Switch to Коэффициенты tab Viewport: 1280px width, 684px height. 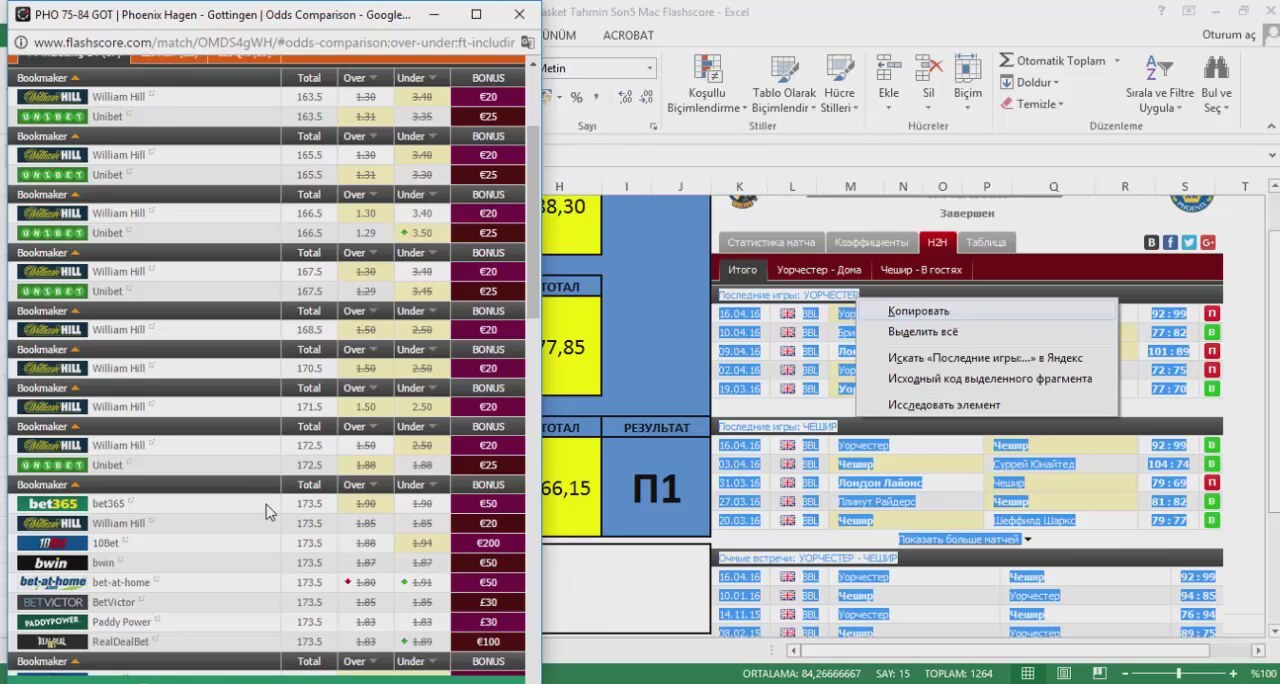point(872,242)
